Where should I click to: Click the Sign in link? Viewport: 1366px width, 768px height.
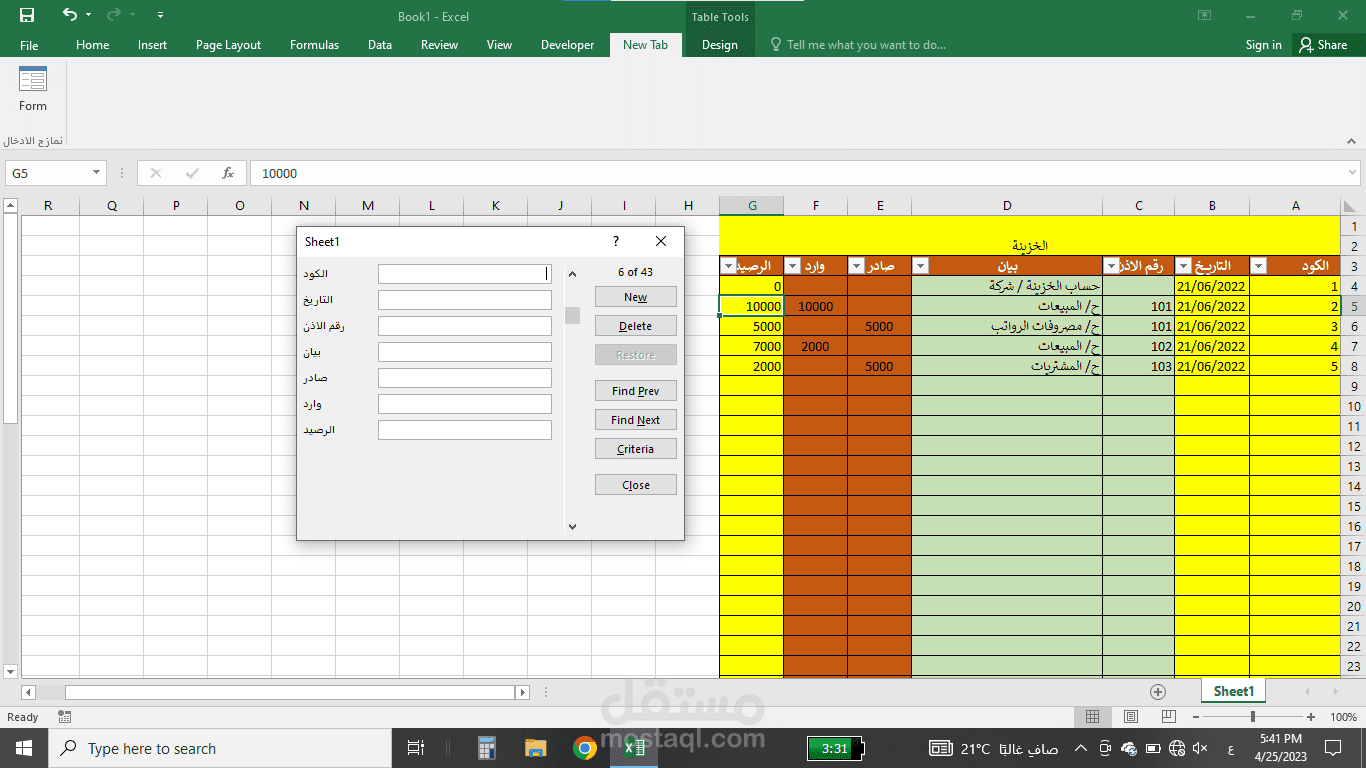point(1263,45)
